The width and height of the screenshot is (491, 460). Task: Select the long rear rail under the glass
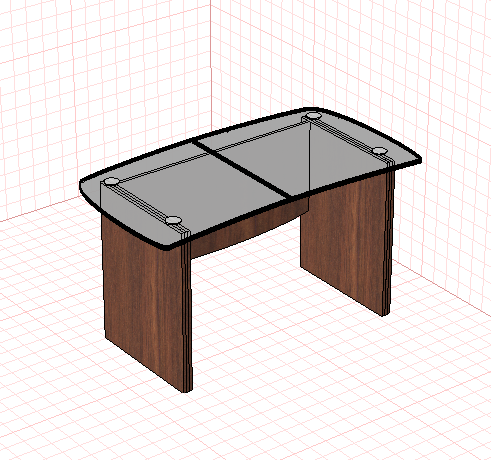[x=213, y=153]
